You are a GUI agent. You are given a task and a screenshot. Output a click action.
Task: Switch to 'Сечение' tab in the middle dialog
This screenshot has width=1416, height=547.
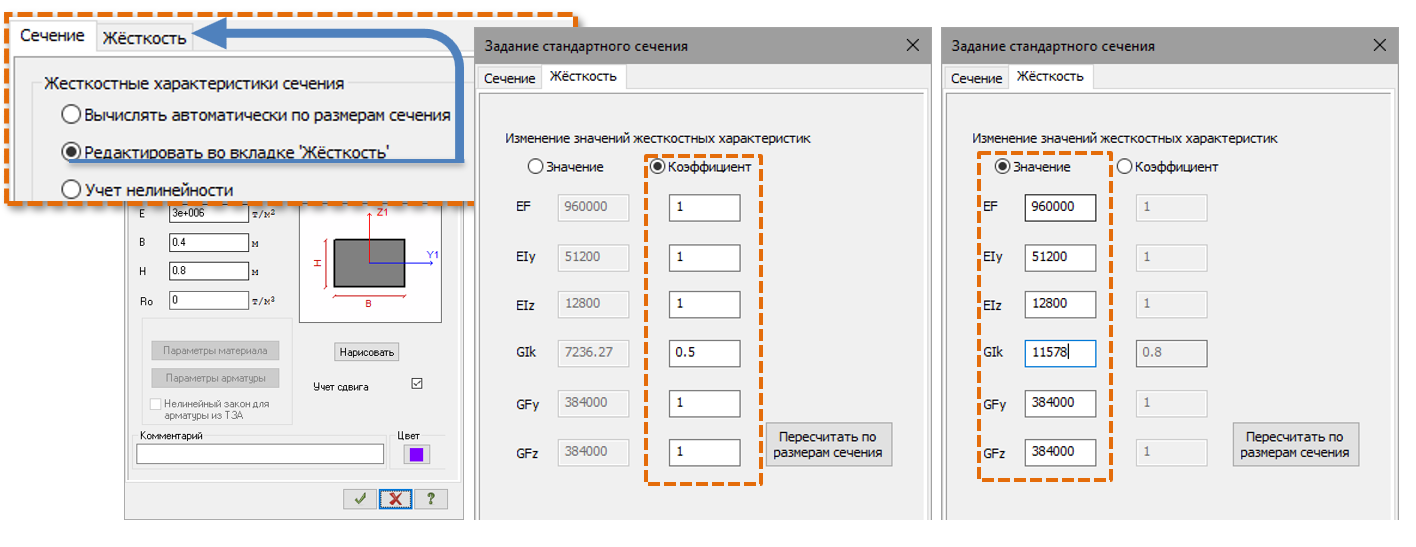point(509,78)
